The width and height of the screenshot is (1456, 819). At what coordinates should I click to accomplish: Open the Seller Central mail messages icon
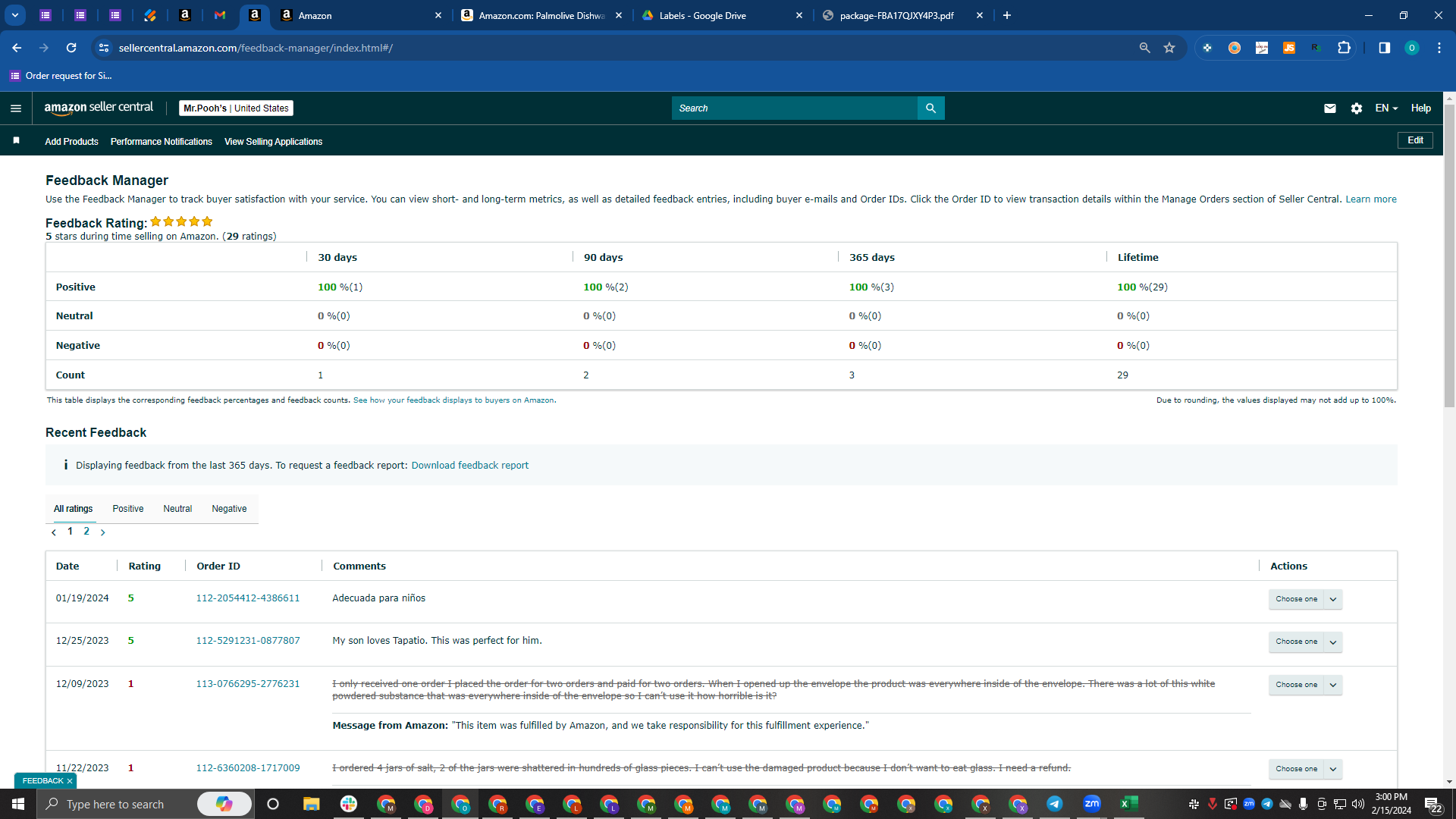tap(1329, 108)
